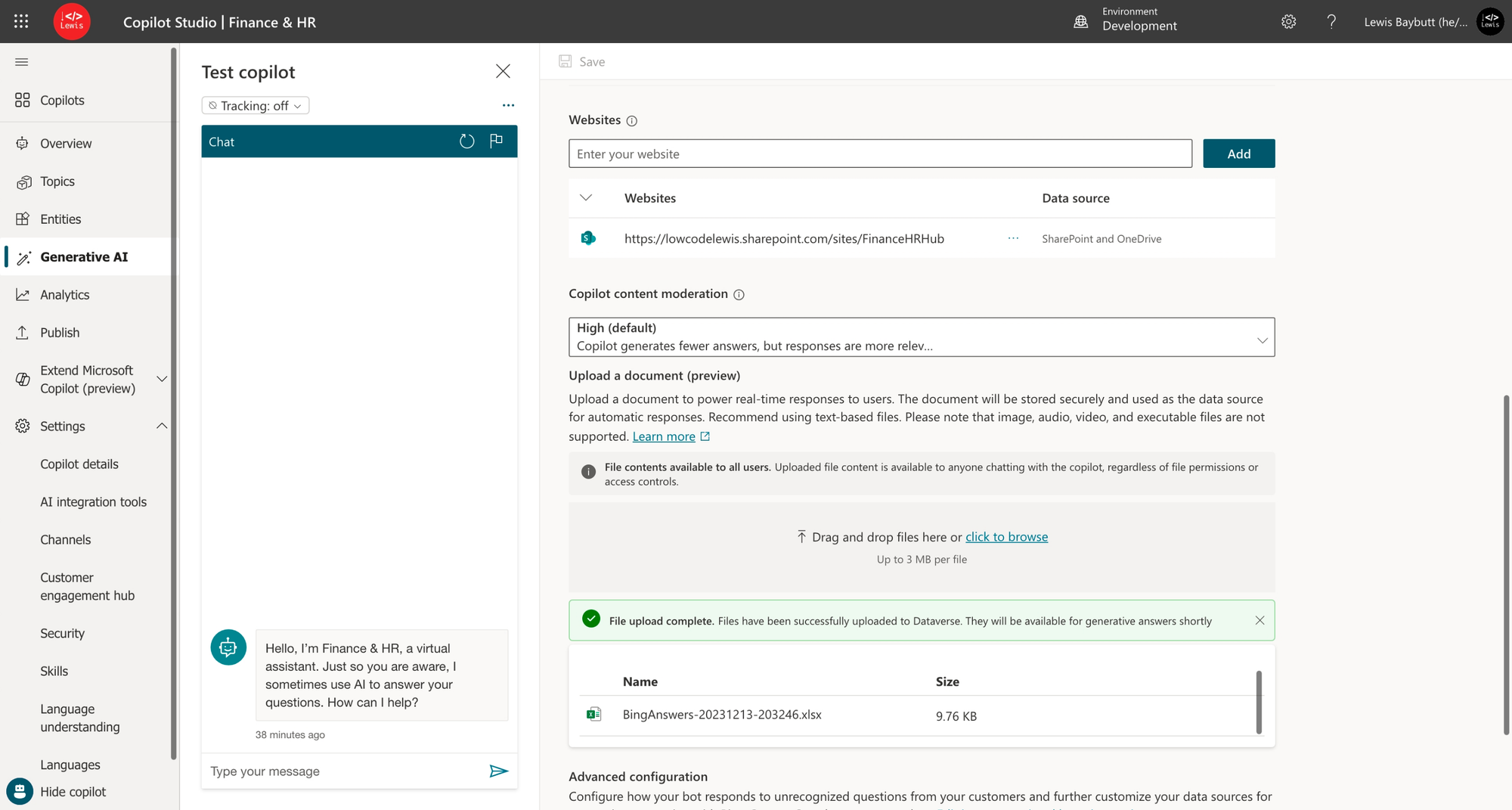The height and width of the screenshot is (810, 1512).
Task: Click the Websites info icon
Action: (632, 121)
